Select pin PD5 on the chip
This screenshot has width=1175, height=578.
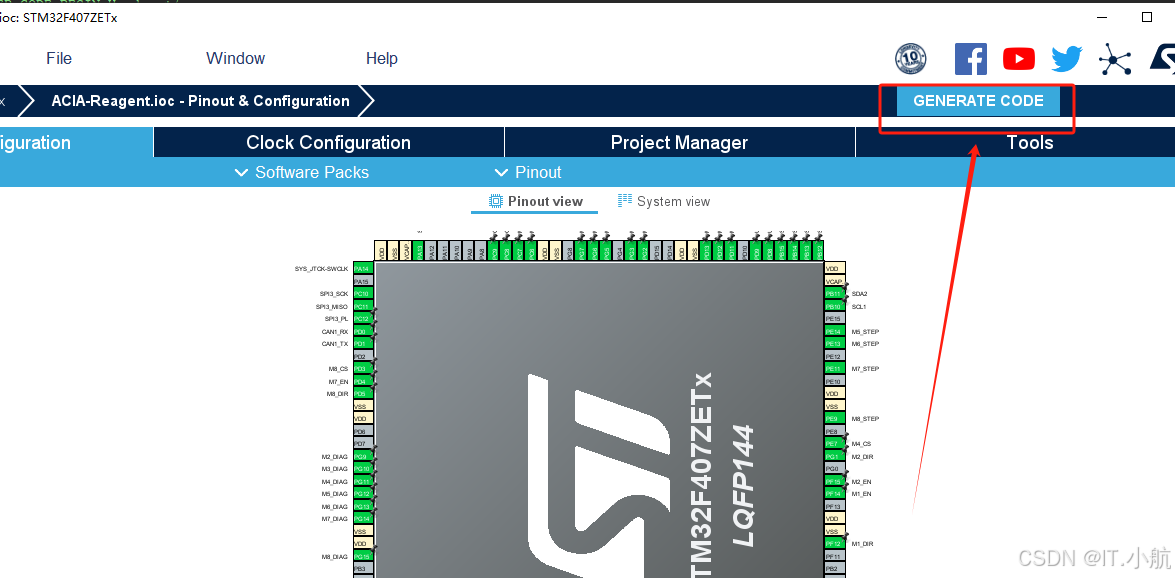[x=363, y=394]
